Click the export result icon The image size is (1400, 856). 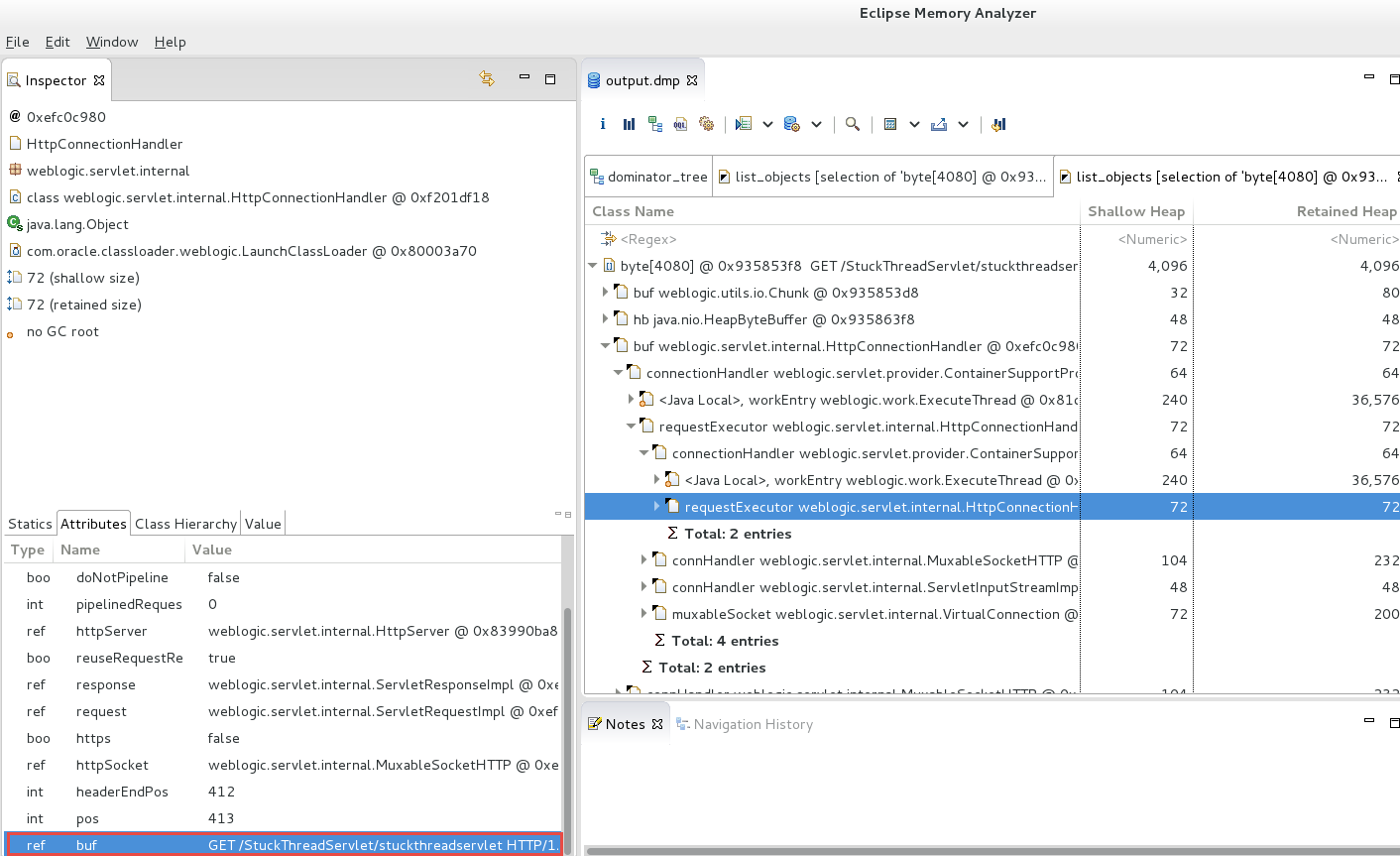[937, 124]
